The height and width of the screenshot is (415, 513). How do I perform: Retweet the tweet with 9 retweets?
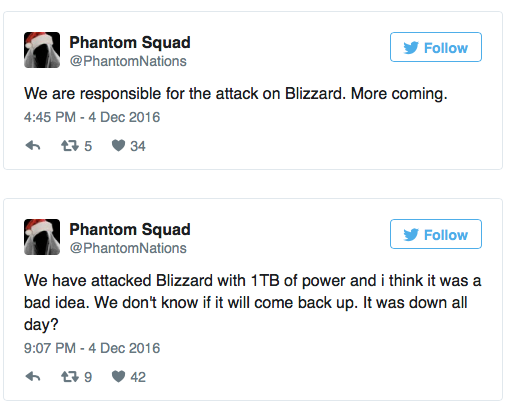coord(70,377)
